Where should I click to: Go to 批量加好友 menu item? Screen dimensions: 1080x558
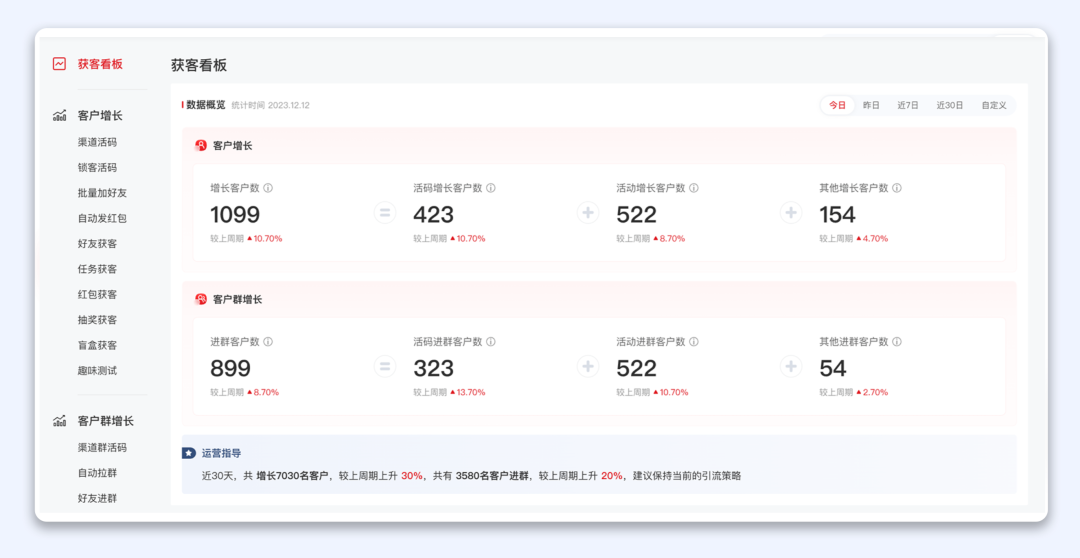(102, 193)
